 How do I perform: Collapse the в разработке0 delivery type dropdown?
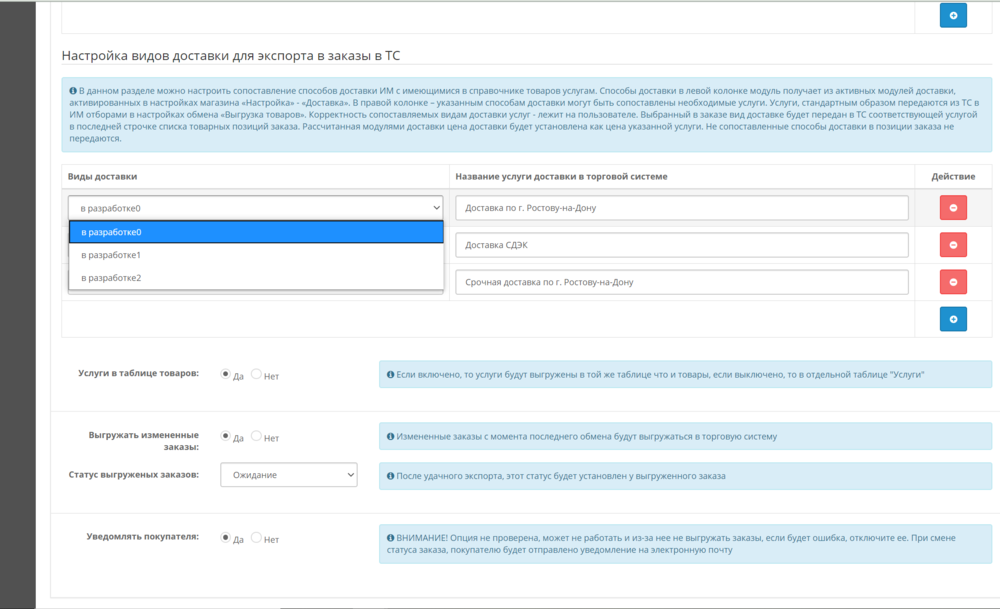coord(255,208)
